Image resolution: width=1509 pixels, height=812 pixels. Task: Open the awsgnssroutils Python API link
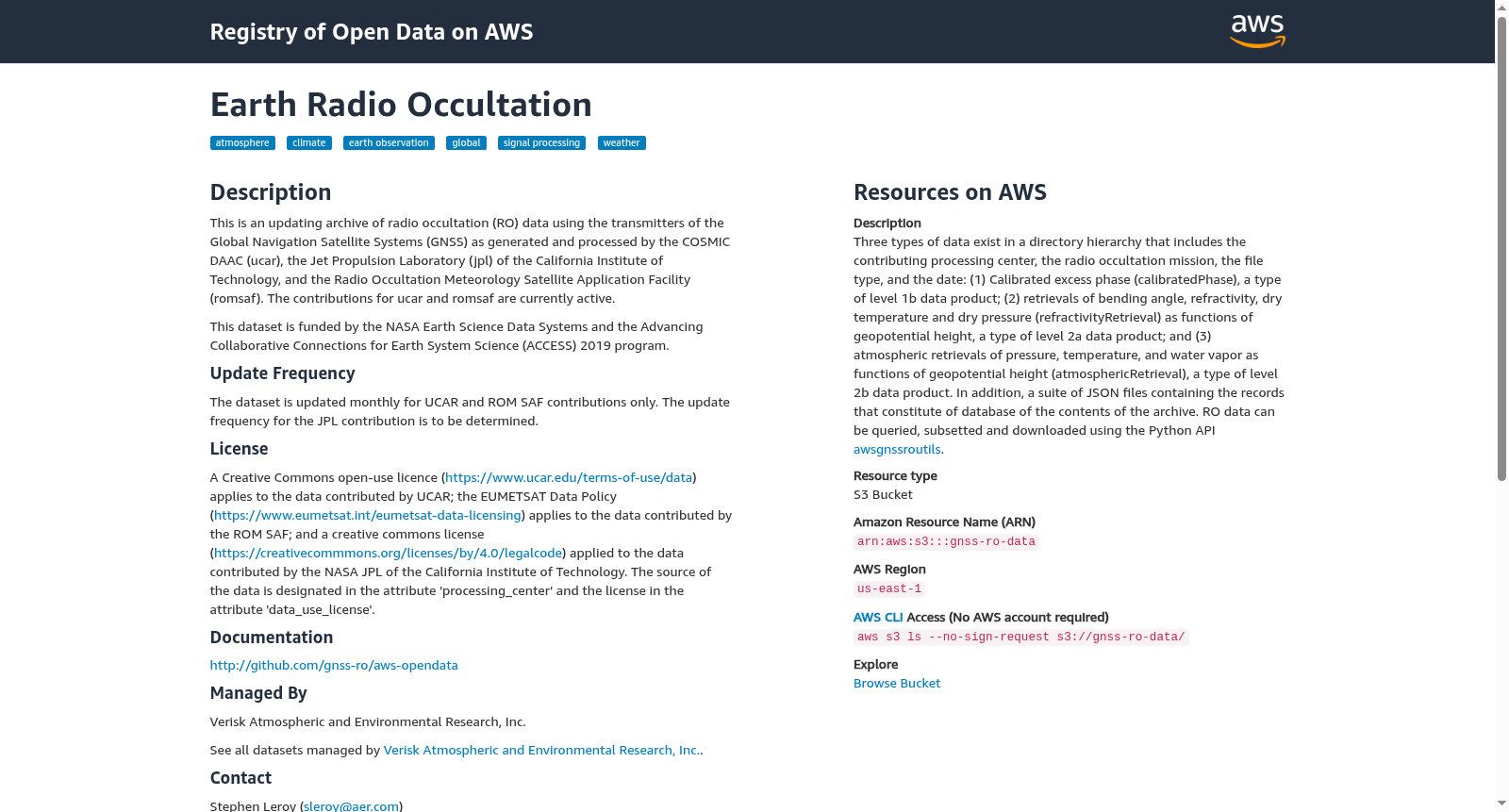pyautogui.click(x=897, y=450)
